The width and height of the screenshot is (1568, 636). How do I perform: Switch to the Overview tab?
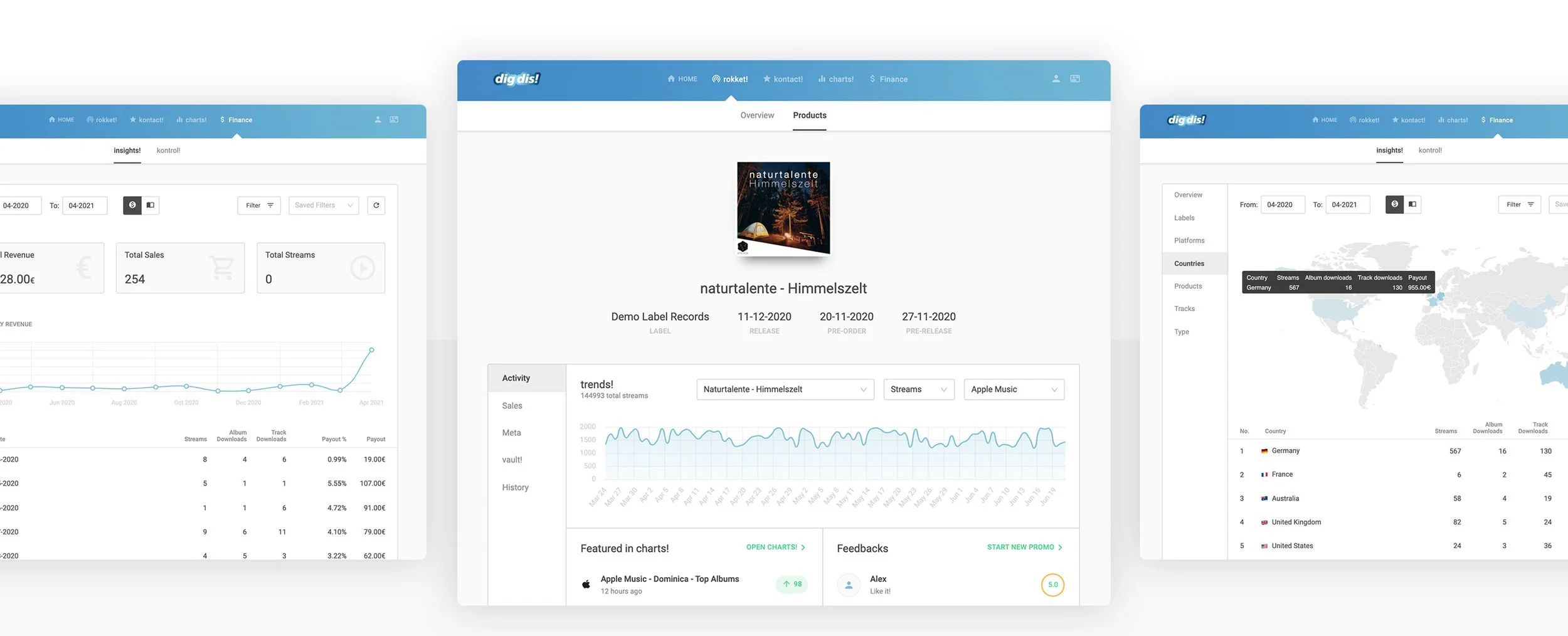(x=757, y=115)
